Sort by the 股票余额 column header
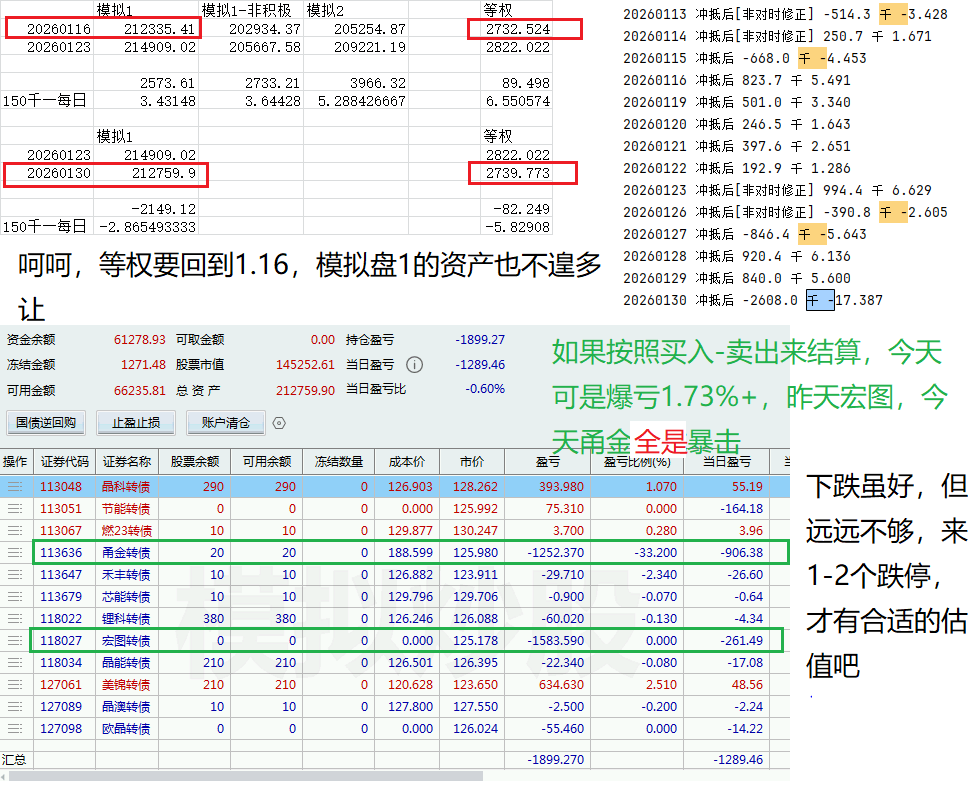 click(x=195, y=462)
